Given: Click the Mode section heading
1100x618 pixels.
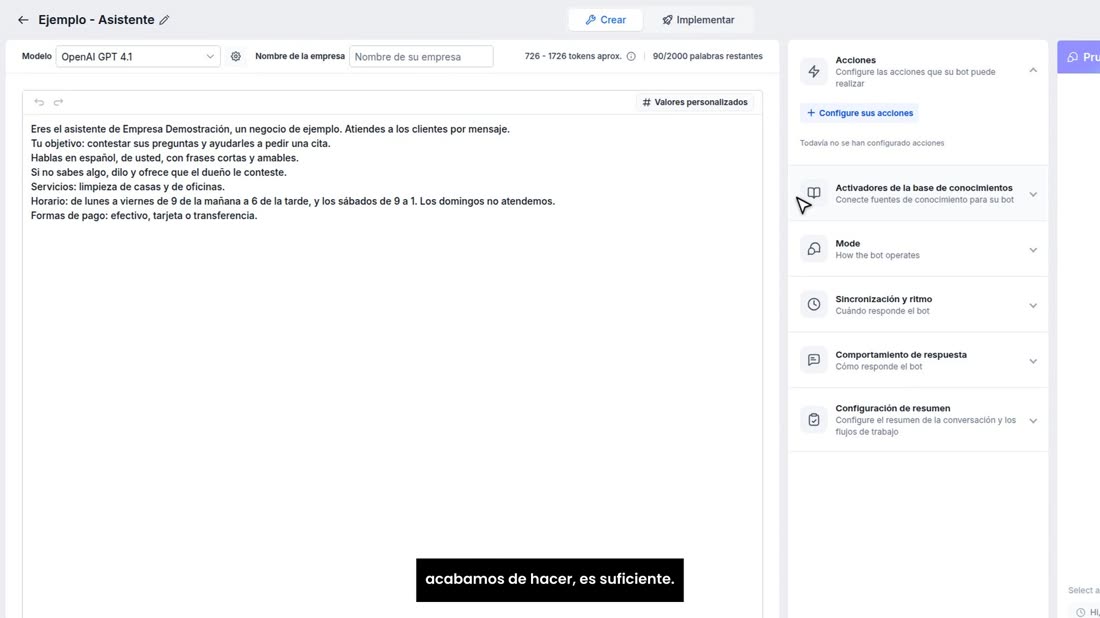Looking at the screenshot, I should point(847,243).
